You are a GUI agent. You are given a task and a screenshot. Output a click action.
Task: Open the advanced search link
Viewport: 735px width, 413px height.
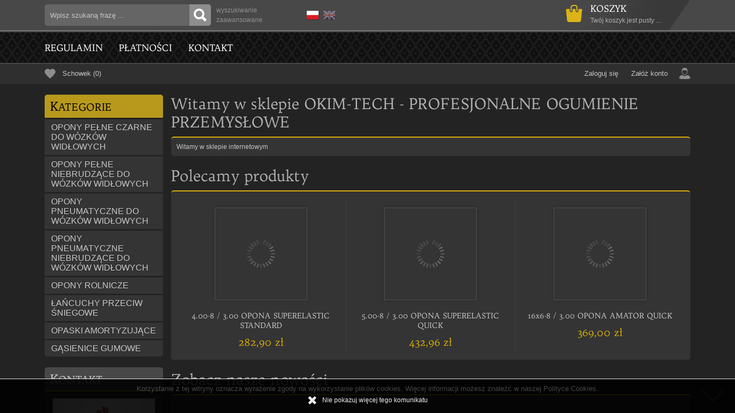coord(239,15)
